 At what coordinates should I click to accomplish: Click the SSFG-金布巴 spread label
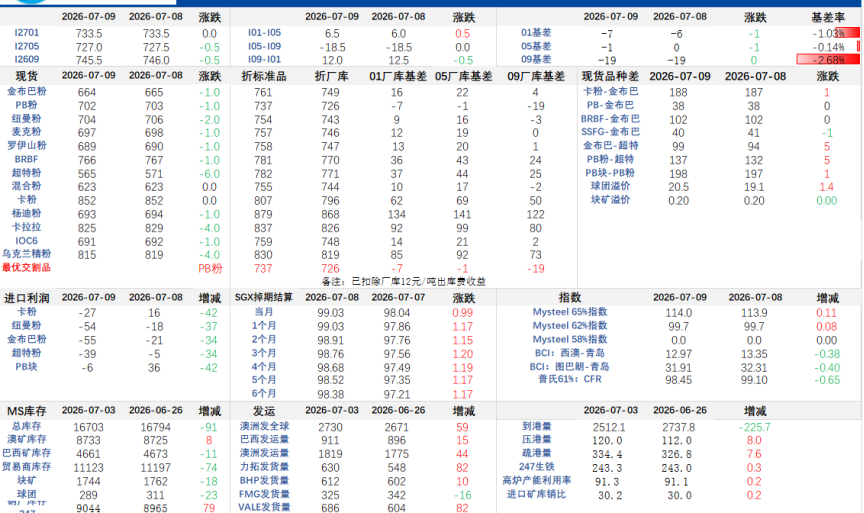click(611, 132)
